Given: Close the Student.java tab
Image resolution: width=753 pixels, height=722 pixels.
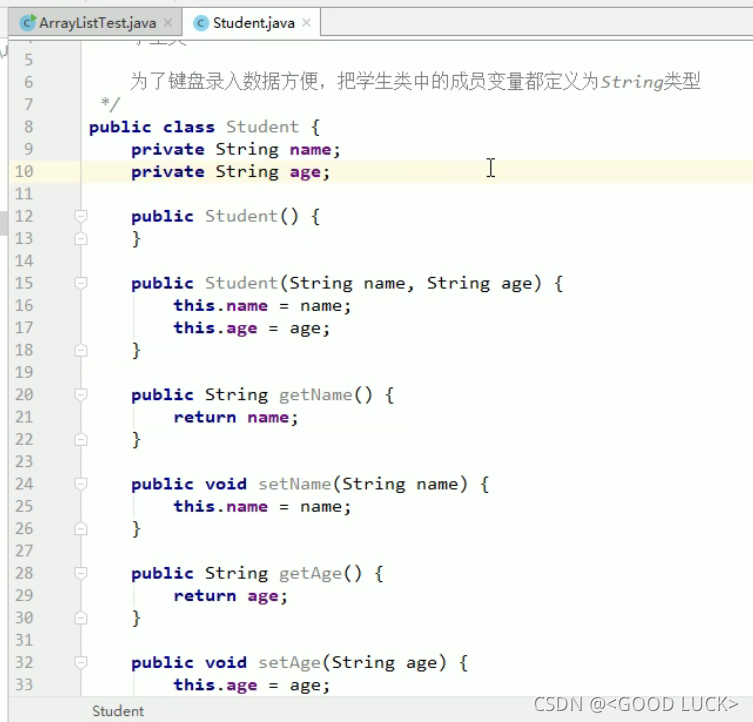Looking at the screenshot, I should click(306, 23).
